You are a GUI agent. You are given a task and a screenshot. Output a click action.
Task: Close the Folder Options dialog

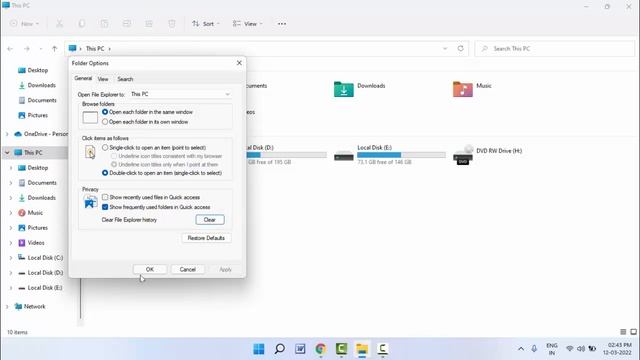coord(239,63)
